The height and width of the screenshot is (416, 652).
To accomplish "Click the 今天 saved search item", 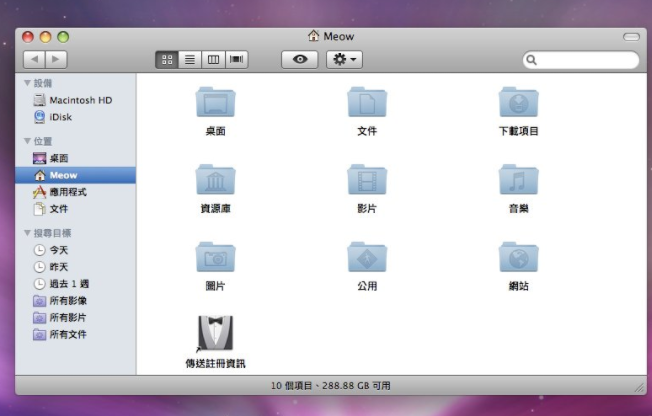I will 59,250.
